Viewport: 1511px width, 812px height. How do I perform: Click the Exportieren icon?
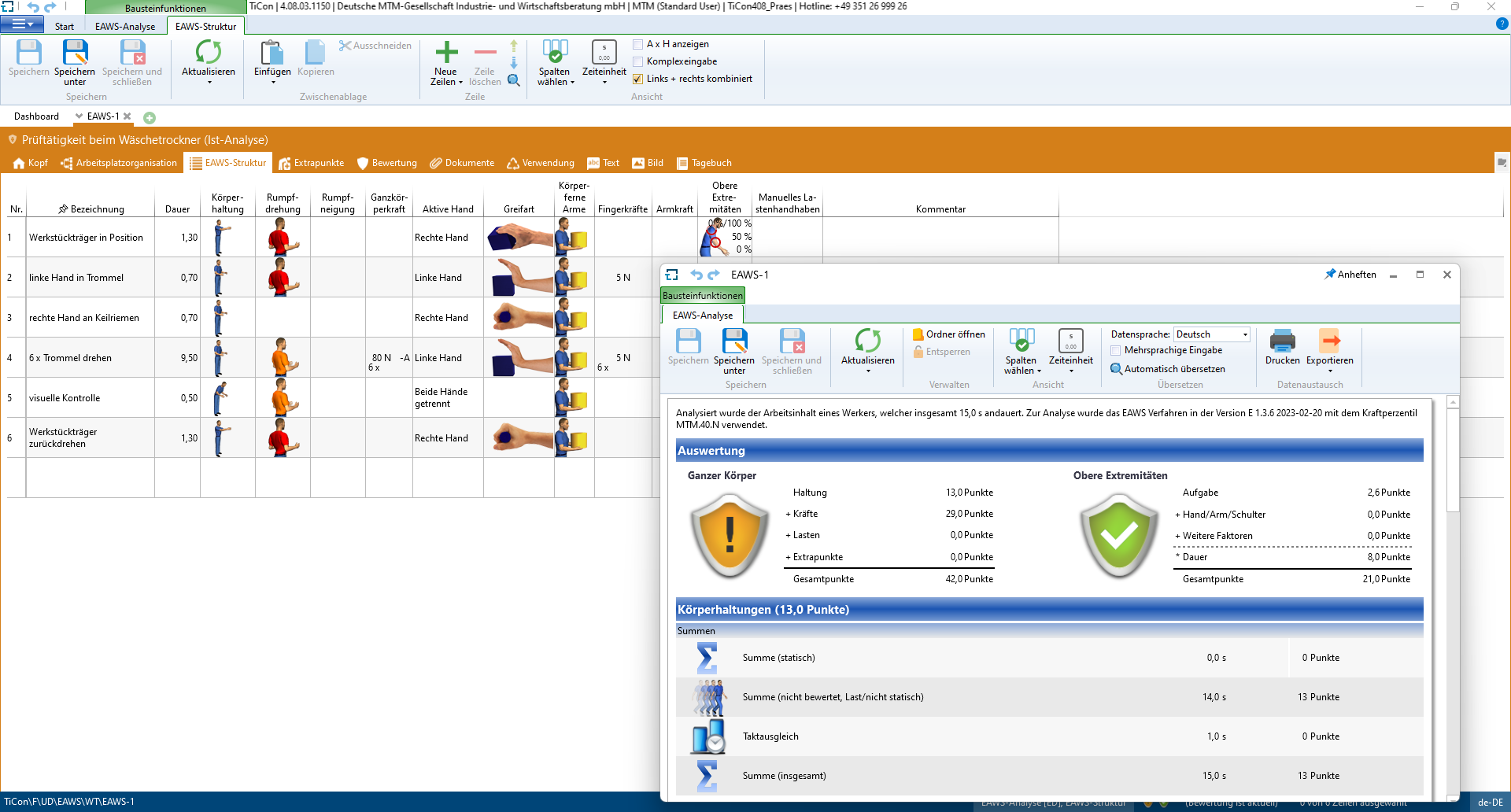[1329, 341]
